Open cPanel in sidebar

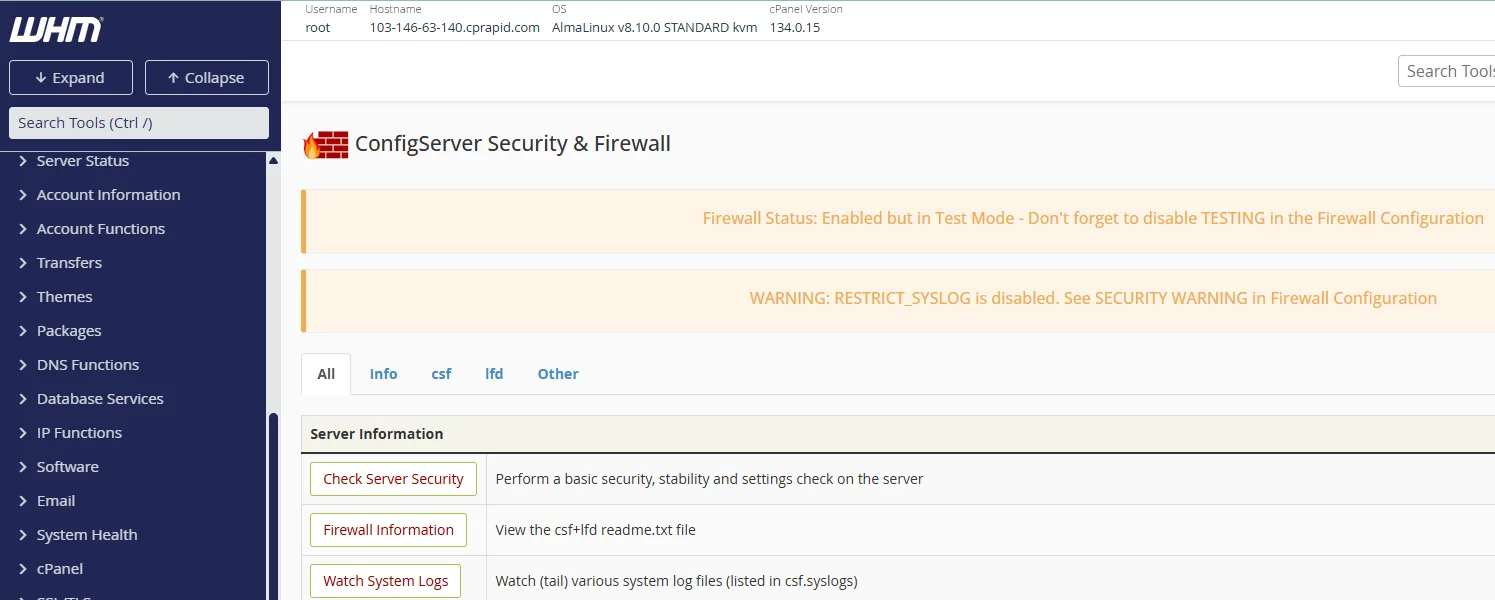point(60,569)
